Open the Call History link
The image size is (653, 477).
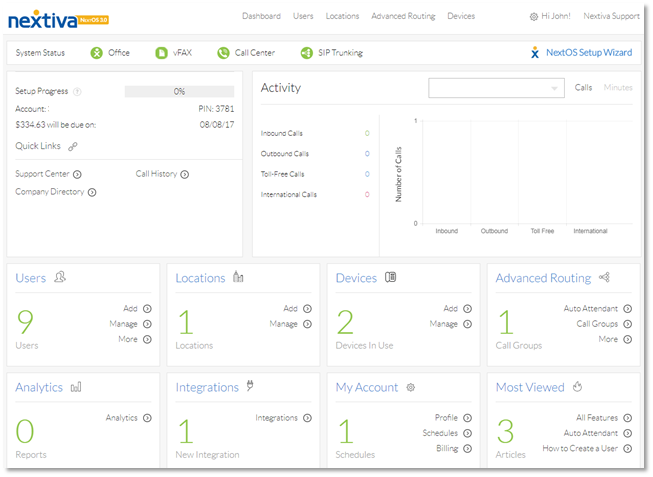pyautogui.click(x=162, y=174)
